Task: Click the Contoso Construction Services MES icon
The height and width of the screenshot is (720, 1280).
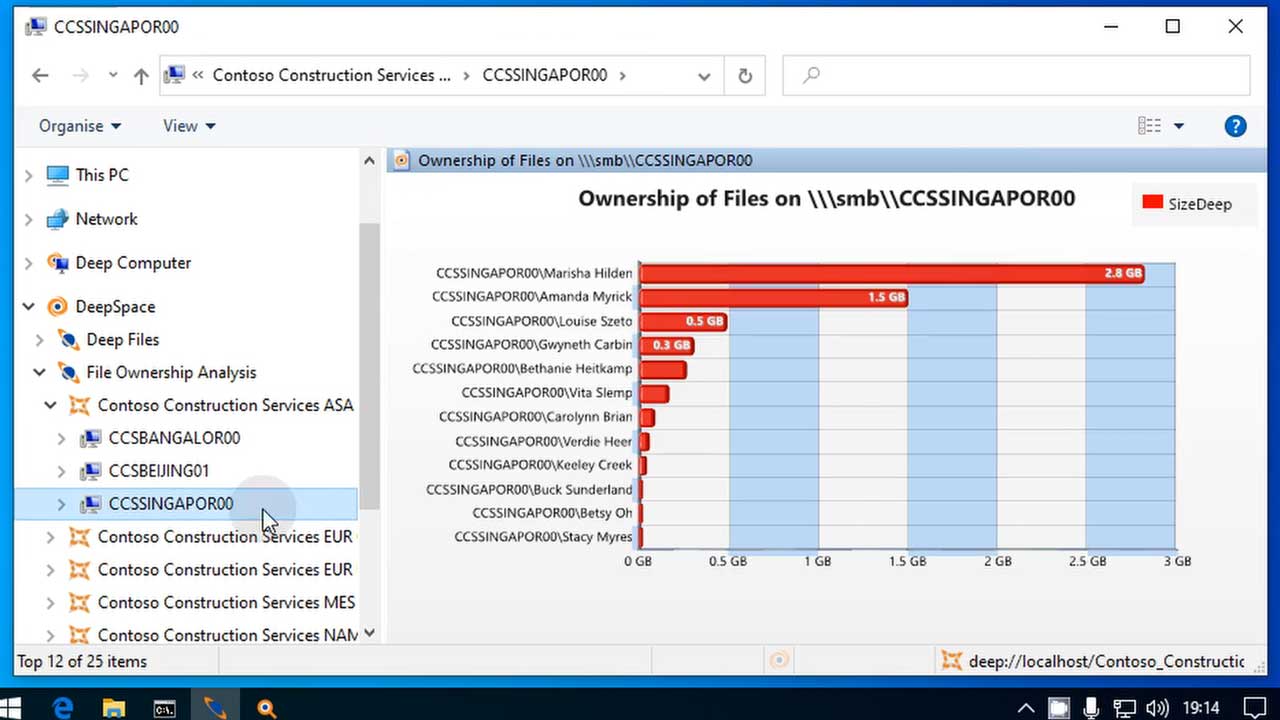Action: [x=79, y=602]
